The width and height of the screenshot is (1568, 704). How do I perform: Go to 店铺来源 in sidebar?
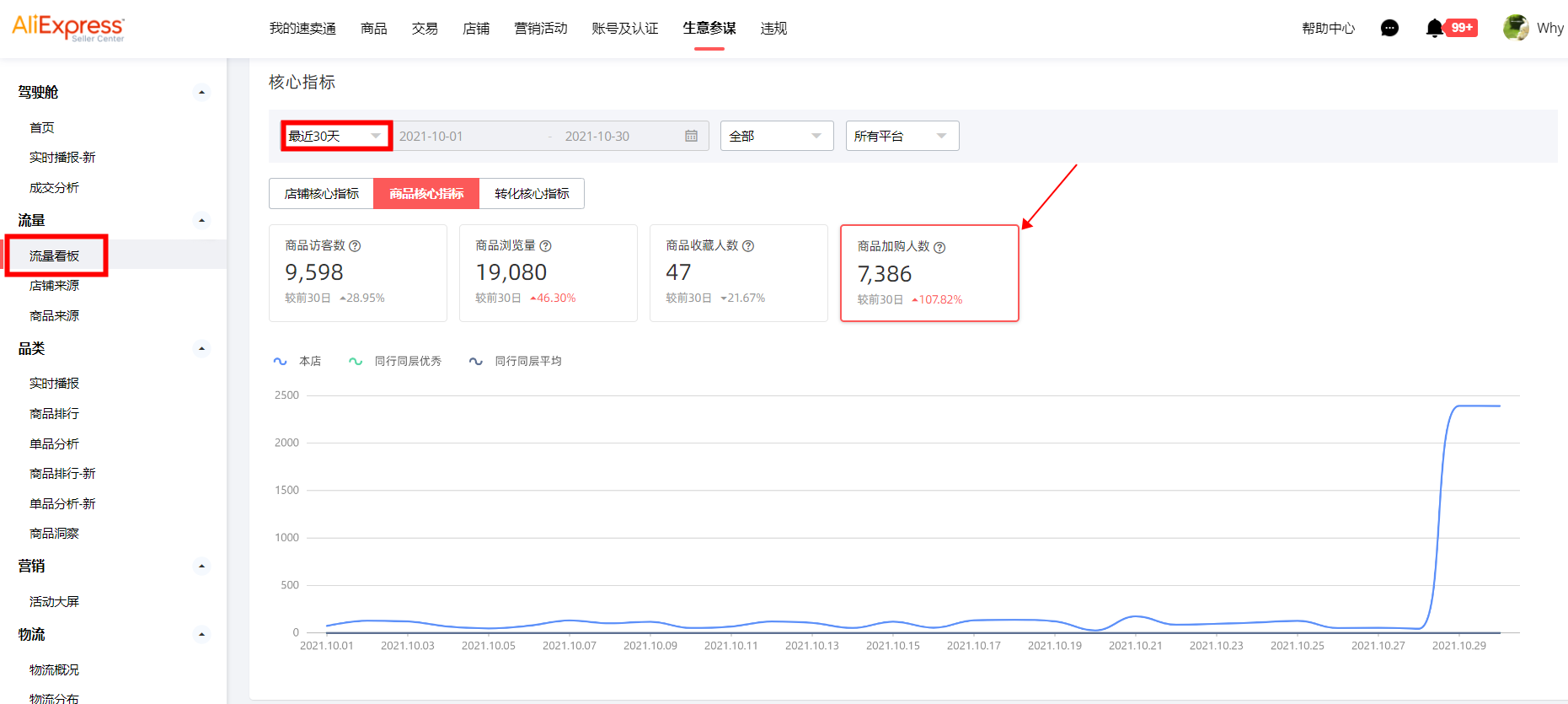54,286
